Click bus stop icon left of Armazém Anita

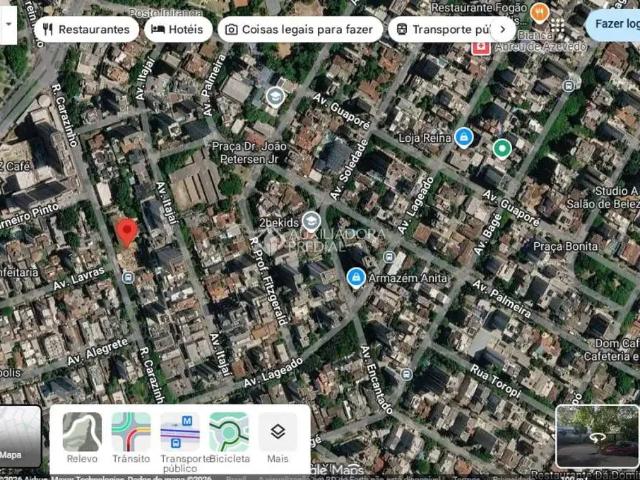click(389, 257)
